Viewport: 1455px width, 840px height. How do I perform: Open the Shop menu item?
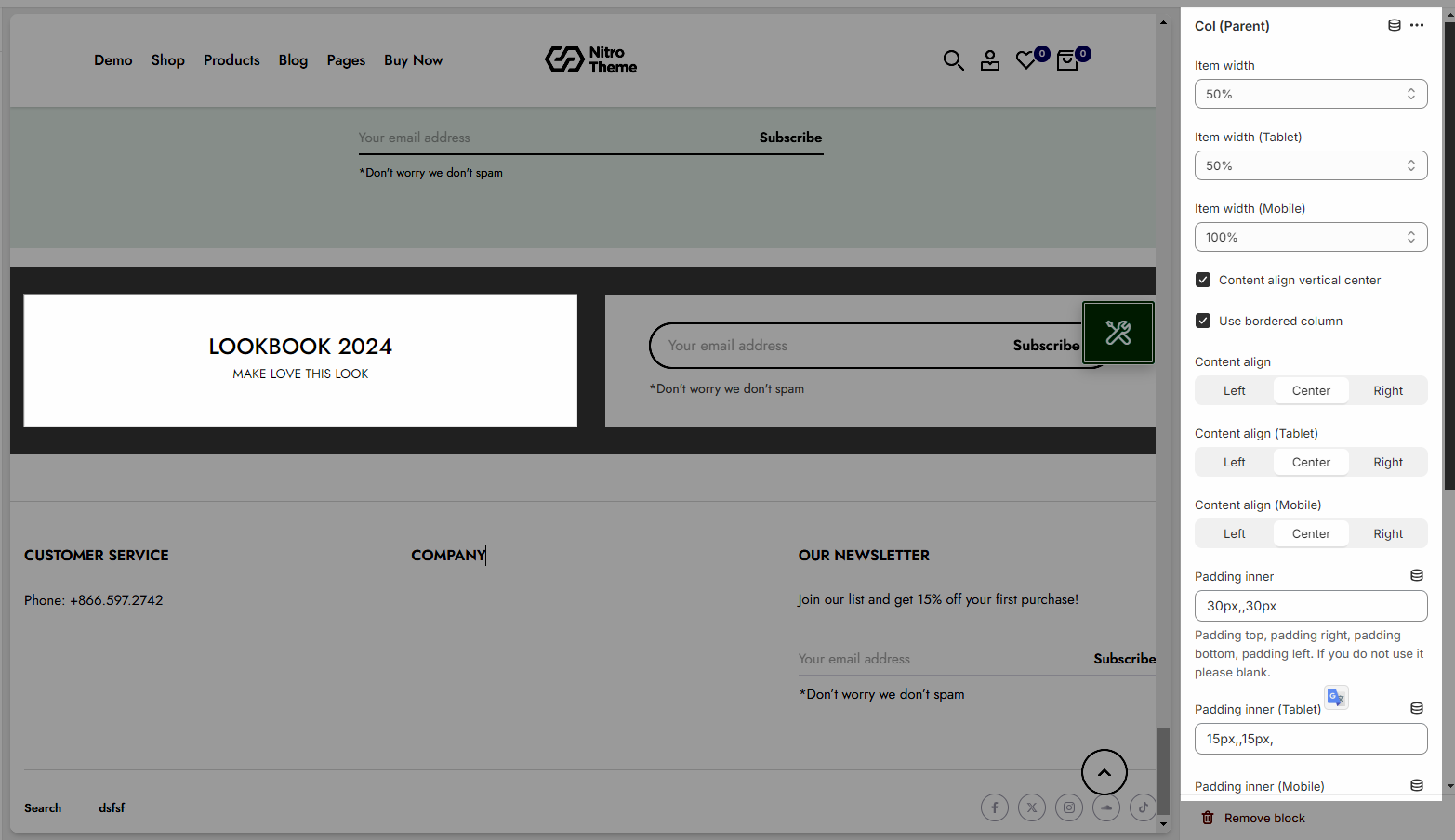tap(168, 60)
